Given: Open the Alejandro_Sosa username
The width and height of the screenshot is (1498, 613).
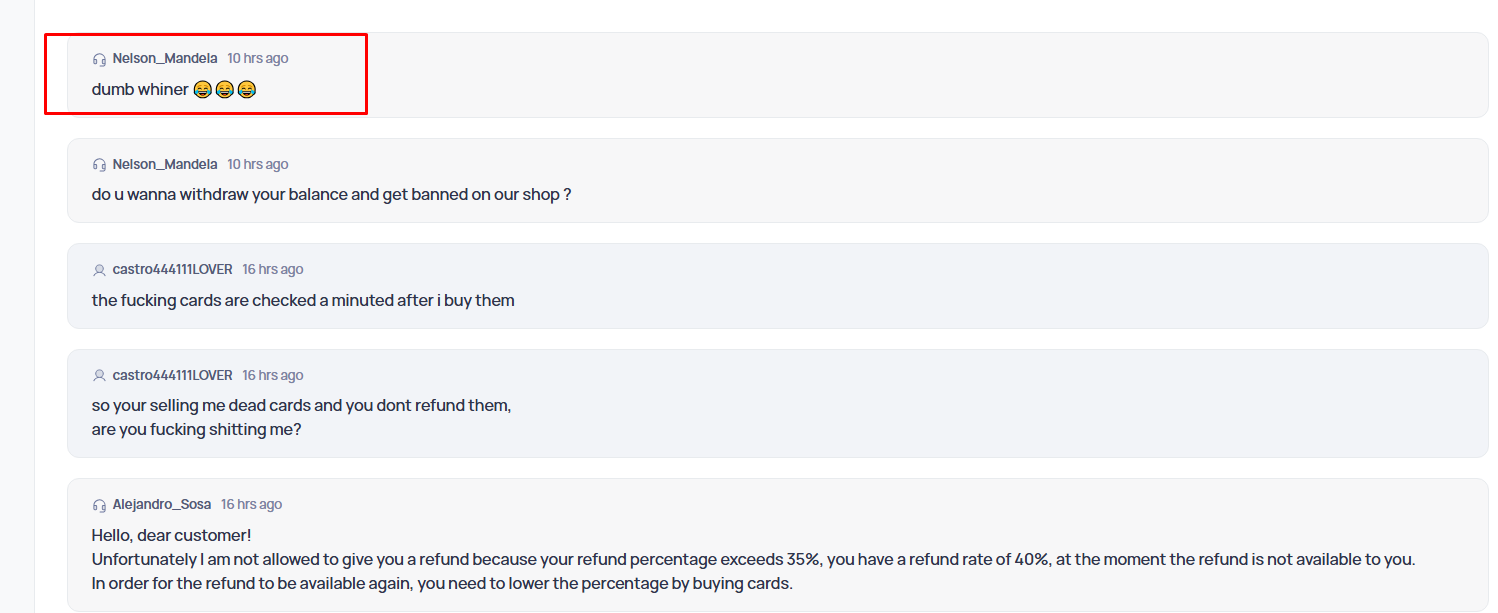Looking at the screenshot, I should click(162, 505).
